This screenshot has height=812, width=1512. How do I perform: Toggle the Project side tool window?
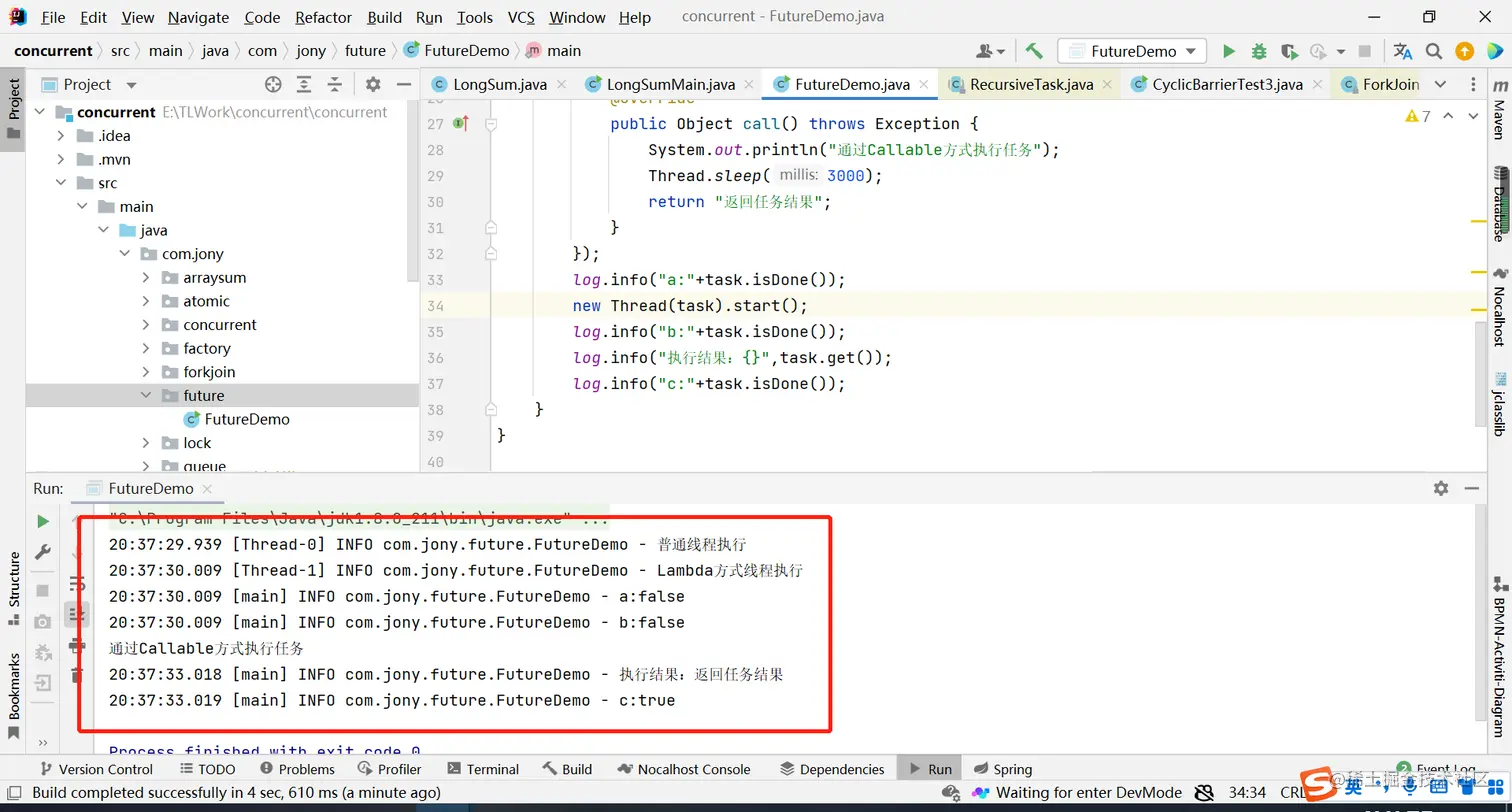pos(13,110)
